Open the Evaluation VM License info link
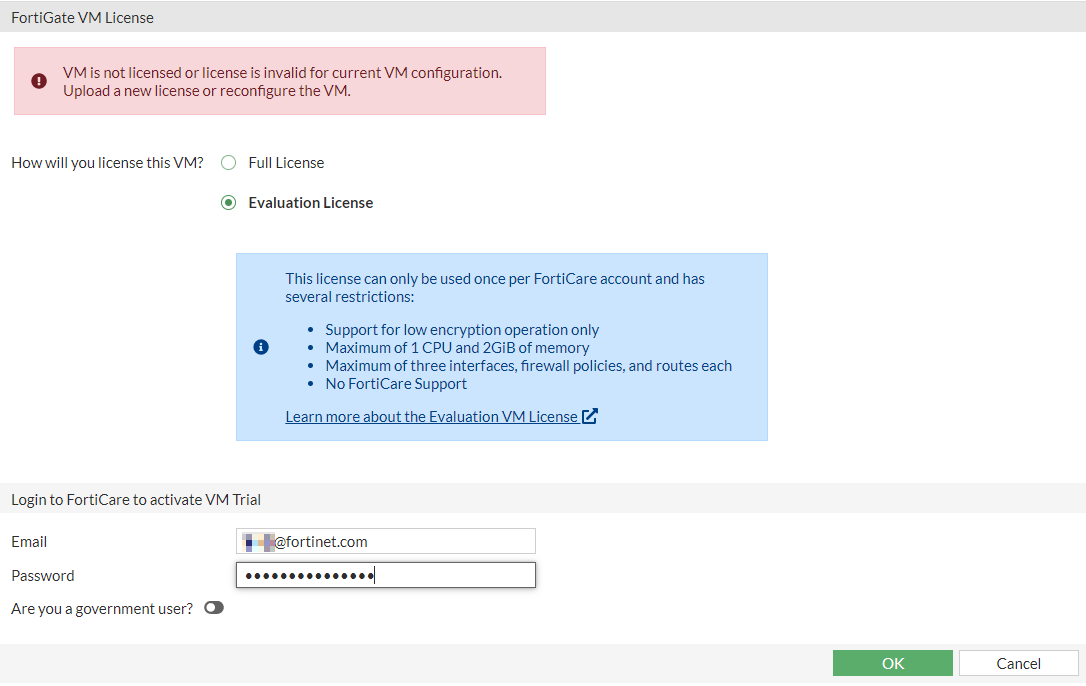The height and width of the screenshot is (686, 1086). 431,416
